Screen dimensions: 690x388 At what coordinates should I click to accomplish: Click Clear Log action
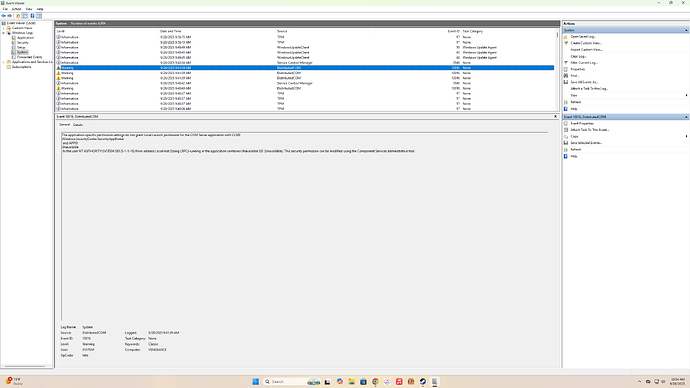578,56
